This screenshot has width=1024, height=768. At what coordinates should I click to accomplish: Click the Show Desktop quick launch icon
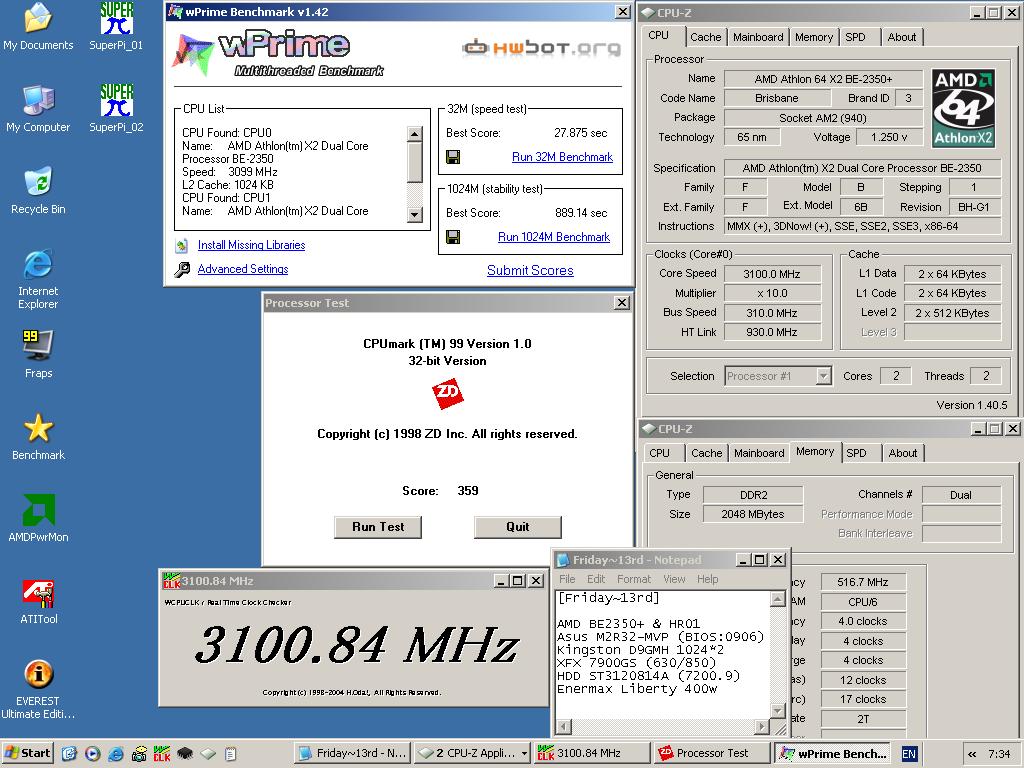[x=69, y=754]
